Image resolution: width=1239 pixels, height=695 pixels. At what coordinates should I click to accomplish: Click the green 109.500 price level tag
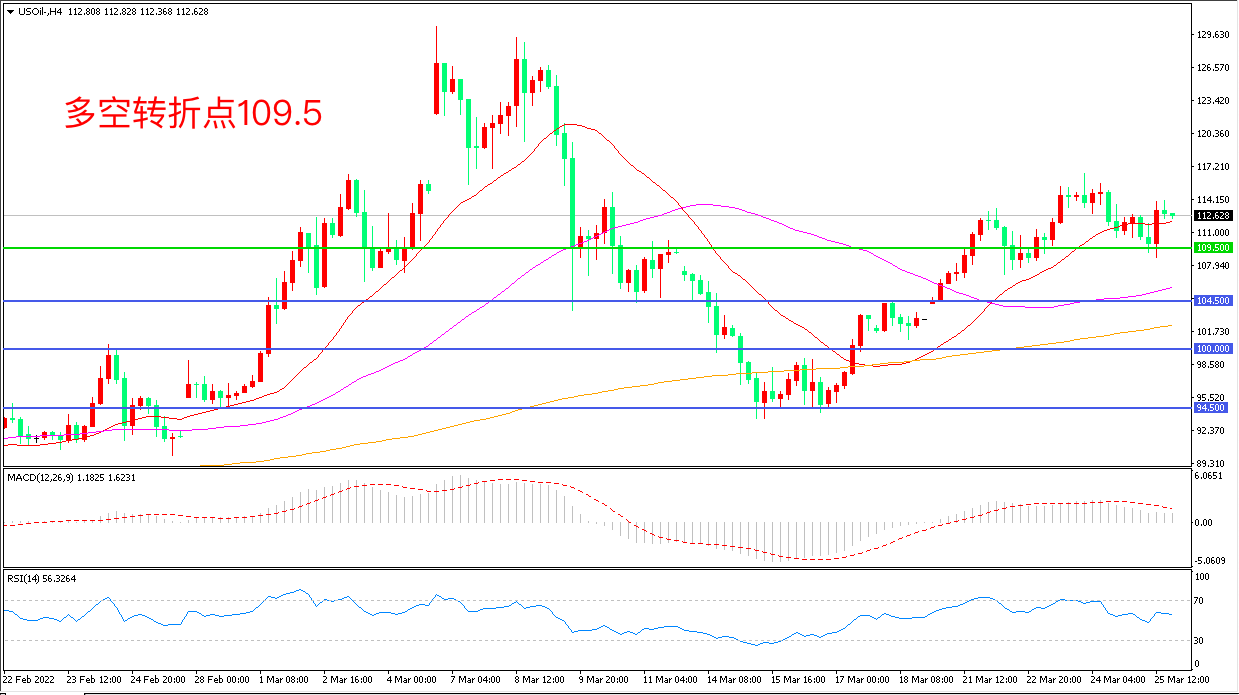click(1212, 247)
